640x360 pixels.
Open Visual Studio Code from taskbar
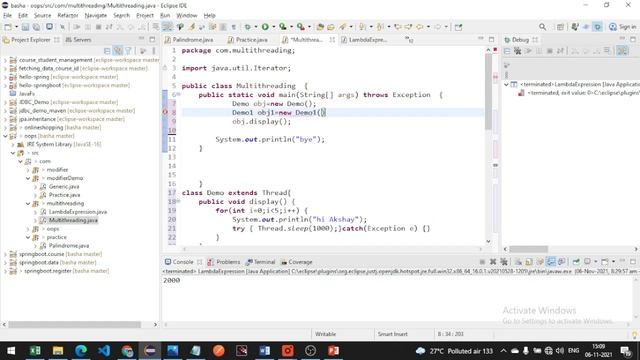click(x=104, y=351)
